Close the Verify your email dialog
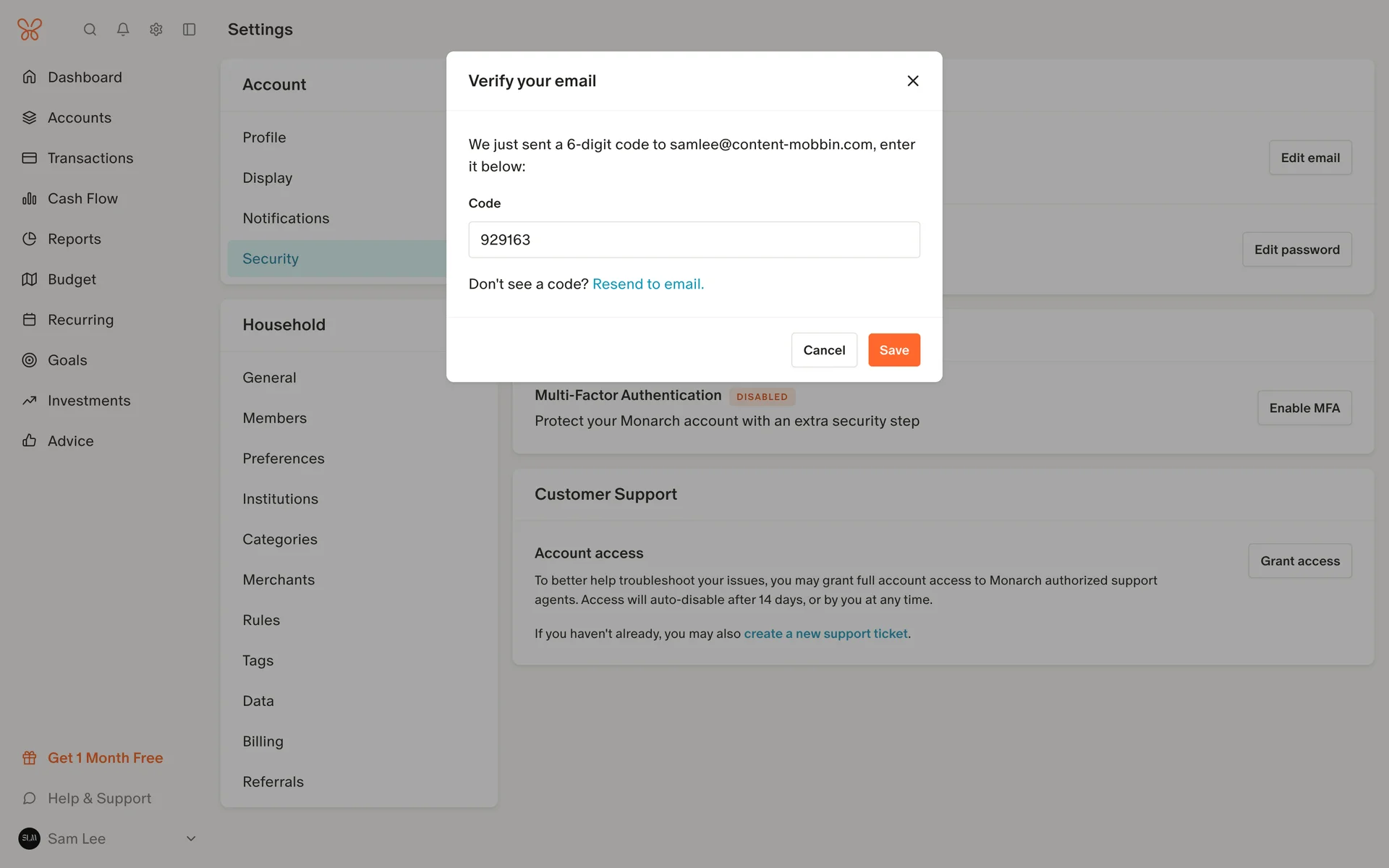The height and width of the screenshot is (868, 1389). (x=913, y=81)
